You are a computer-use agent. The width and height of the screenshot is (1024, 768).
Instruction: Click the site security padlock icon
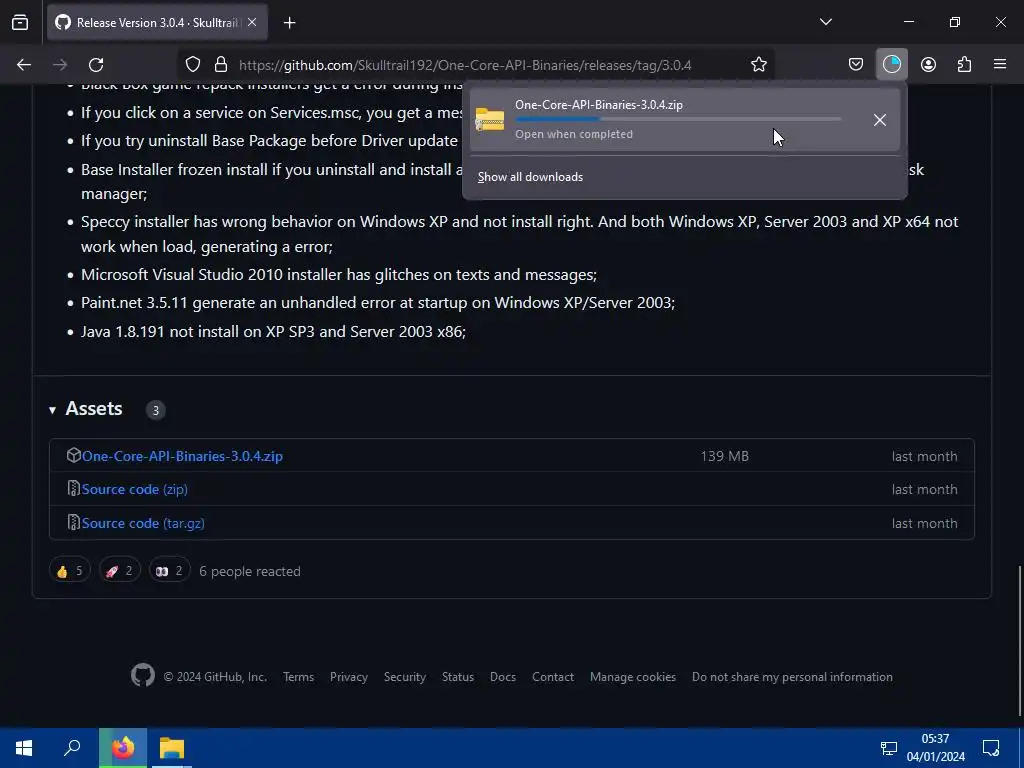click(x=221, y=65)
